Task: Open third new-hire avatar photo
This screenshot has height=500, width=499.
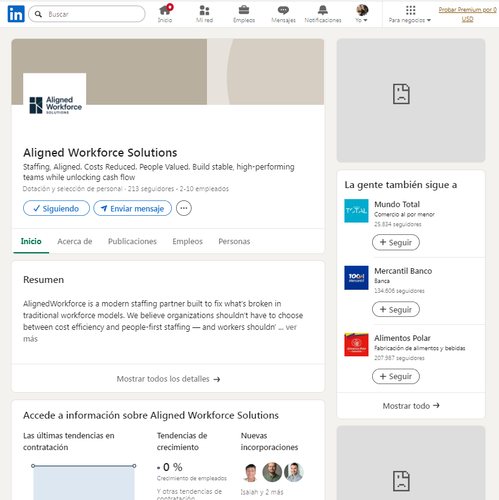Action: [294, 472]
